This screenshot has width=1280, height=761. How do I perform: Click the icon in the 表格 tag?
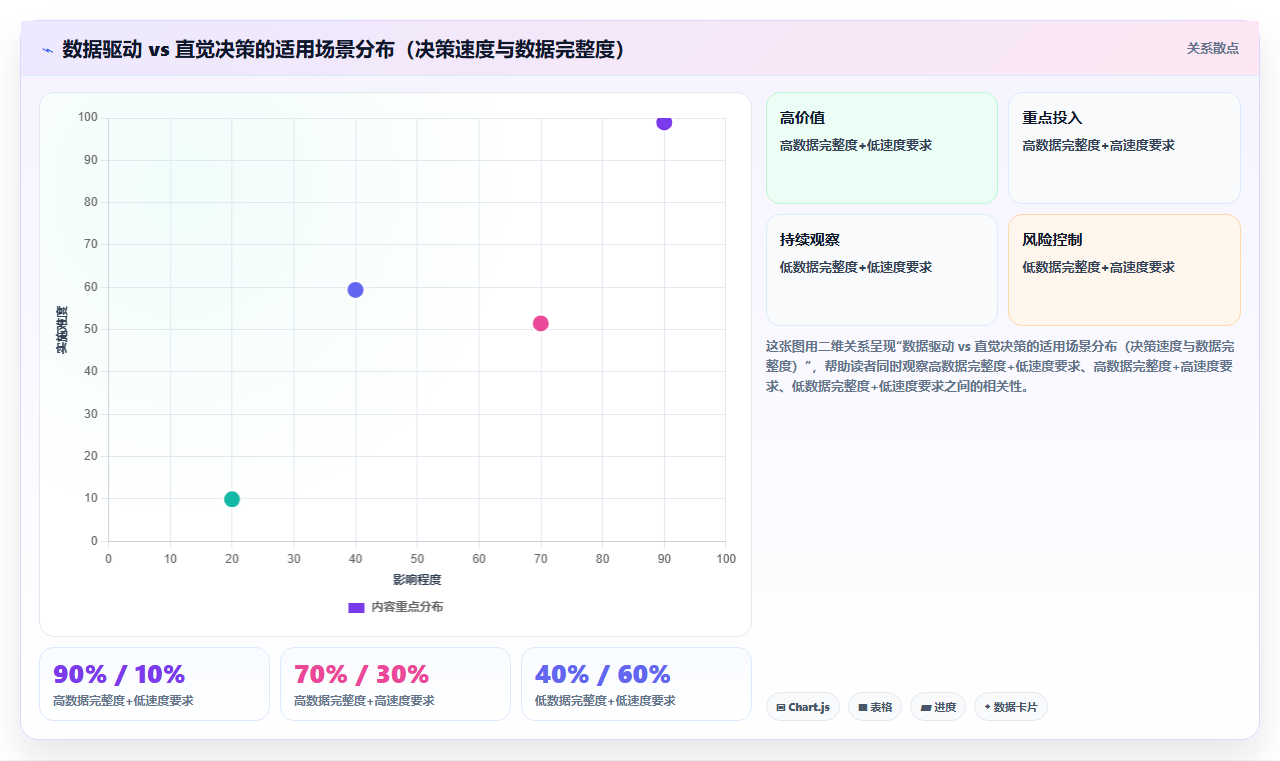(x=863, y=707)
